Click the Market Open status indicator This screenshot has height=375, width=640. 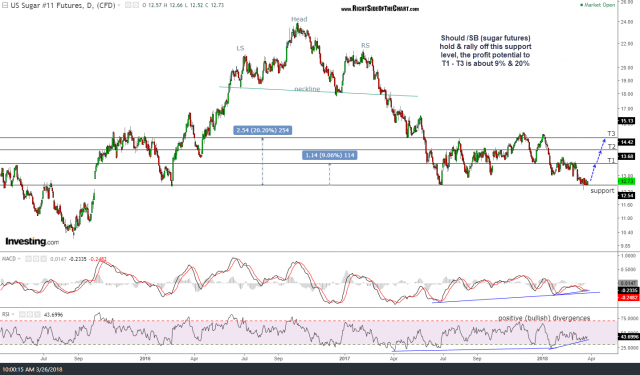coord(597,5)
